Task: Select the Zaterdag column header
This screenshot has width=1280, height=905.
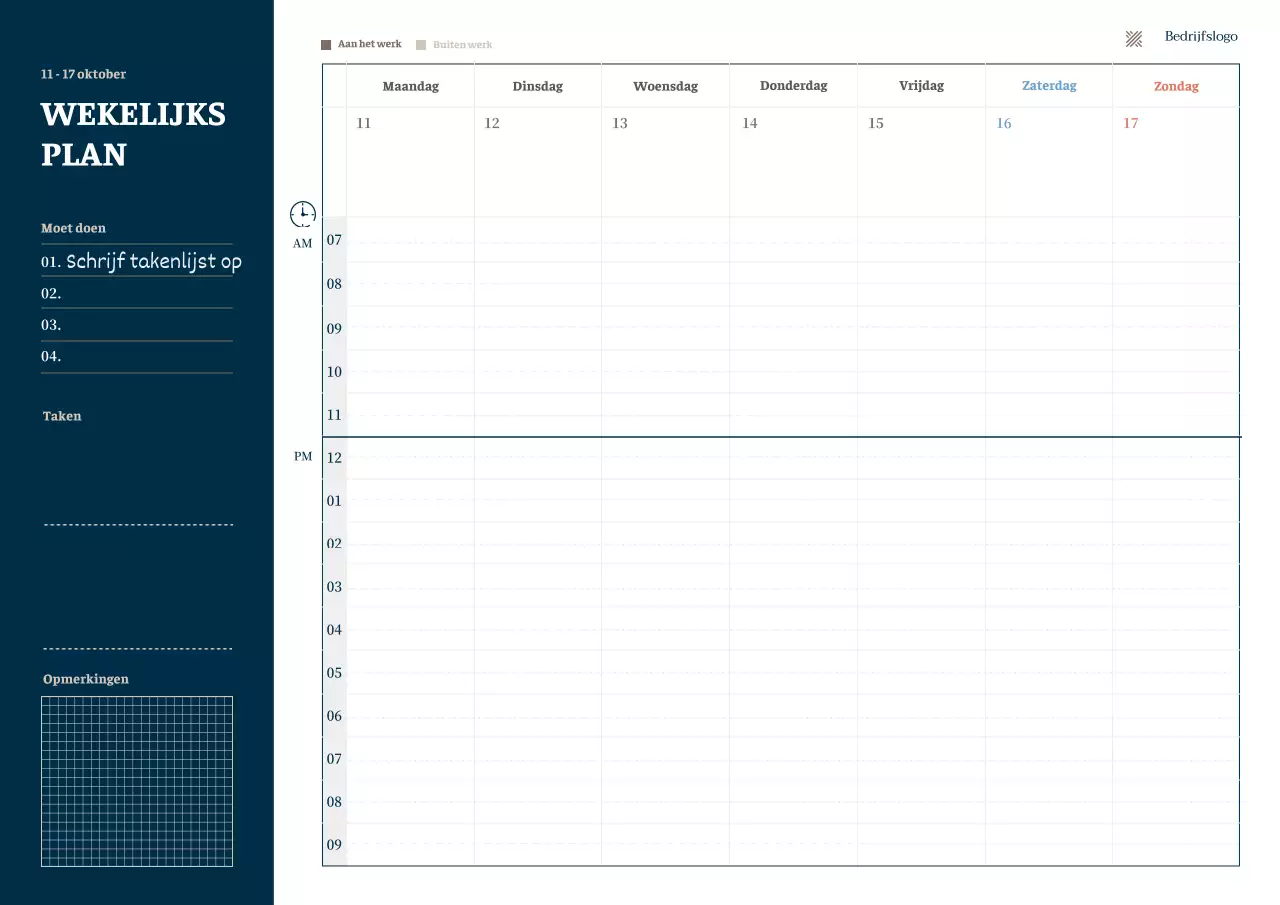Action: (1049, 86)
